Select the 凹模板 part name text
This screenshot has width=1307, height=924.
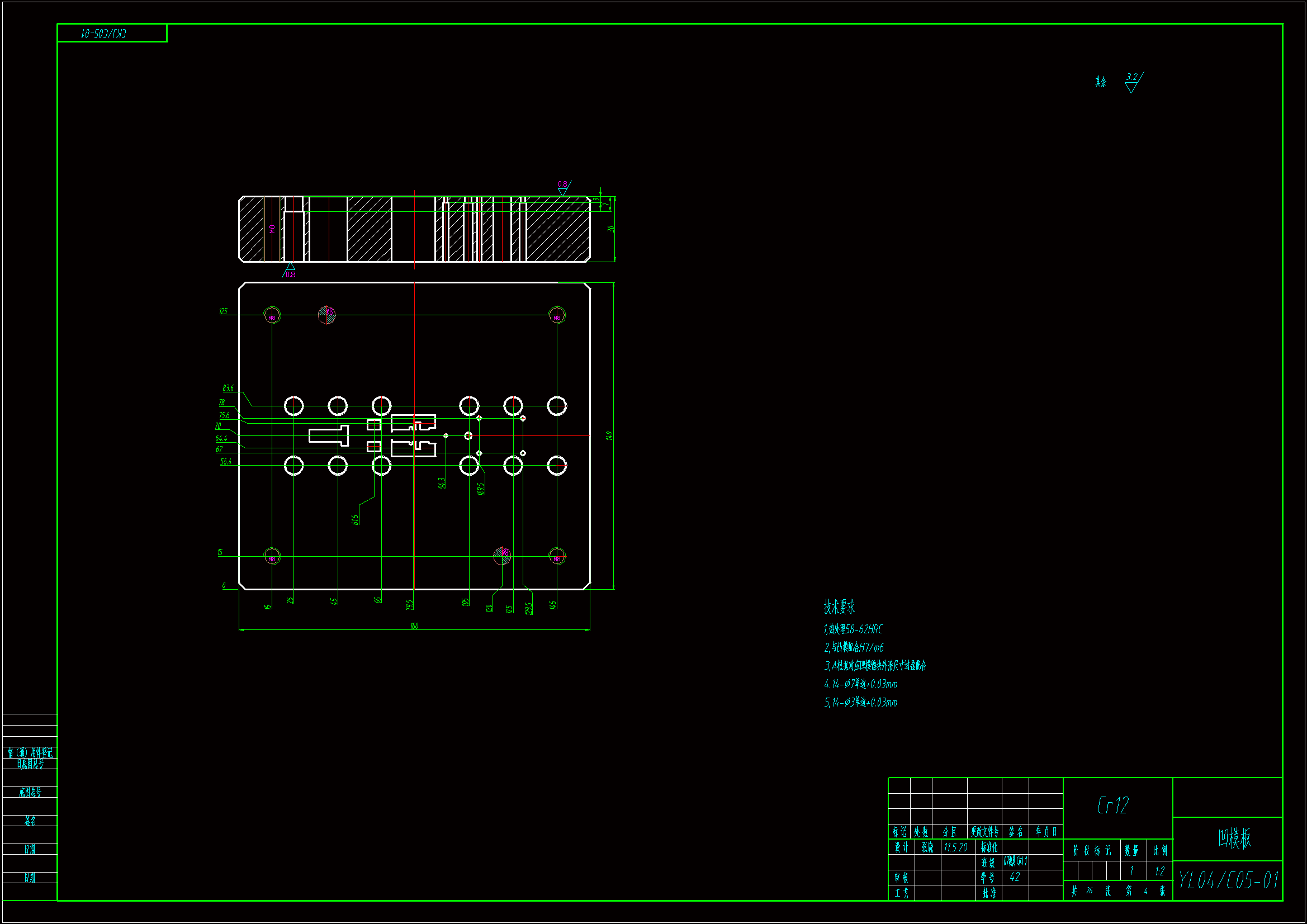click(x=1234, y=838)
